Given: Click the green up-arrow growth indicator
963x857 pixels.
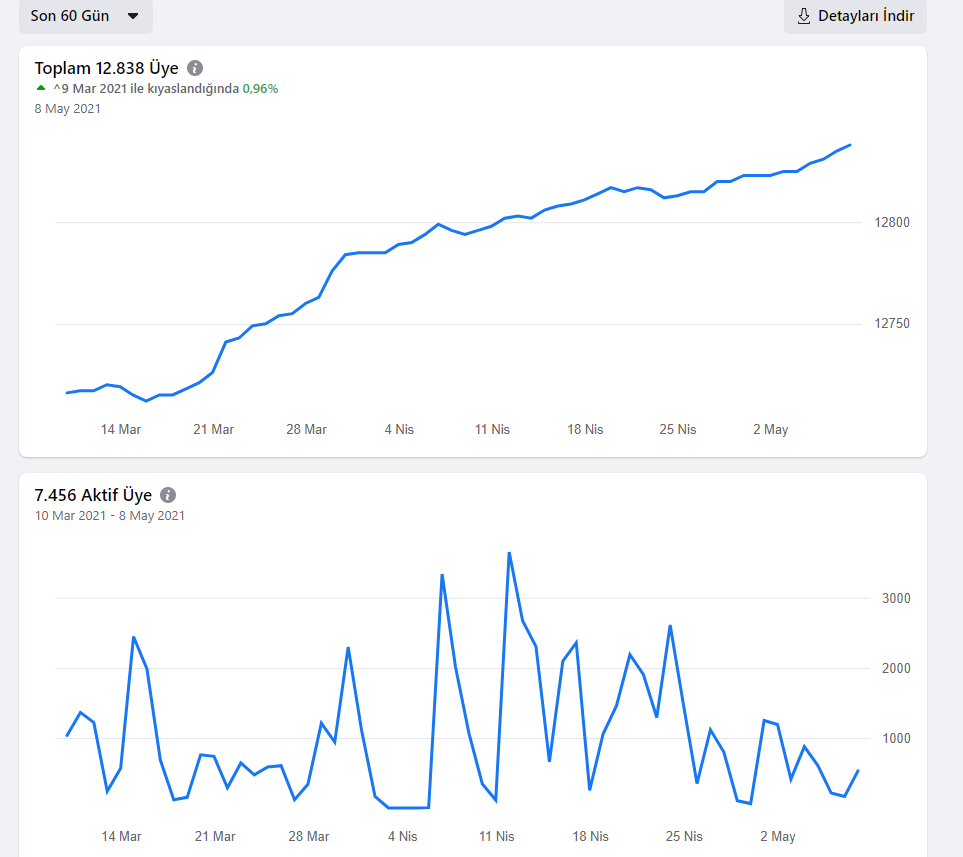Looking at the screenshot, I should (41, 88).
